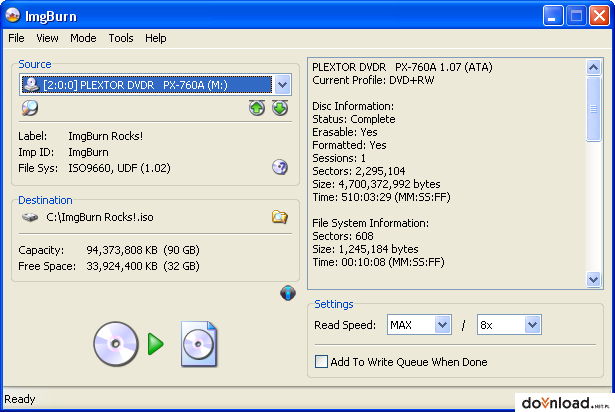This screenshot has width=615, height=412.
Task: Click the Status: Complete line
Action: (x=354, y=119)
